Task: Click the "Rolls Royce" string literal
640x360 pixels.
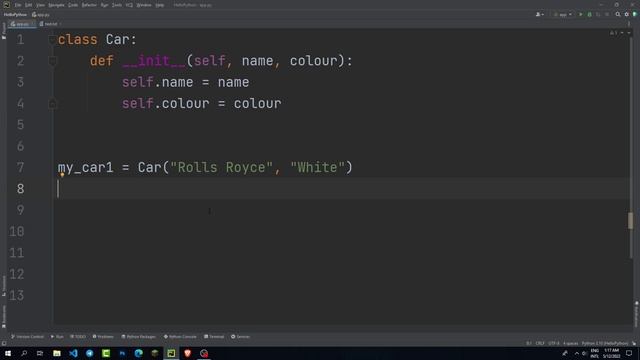Action: pyautogui.click(x=222, y=167)
